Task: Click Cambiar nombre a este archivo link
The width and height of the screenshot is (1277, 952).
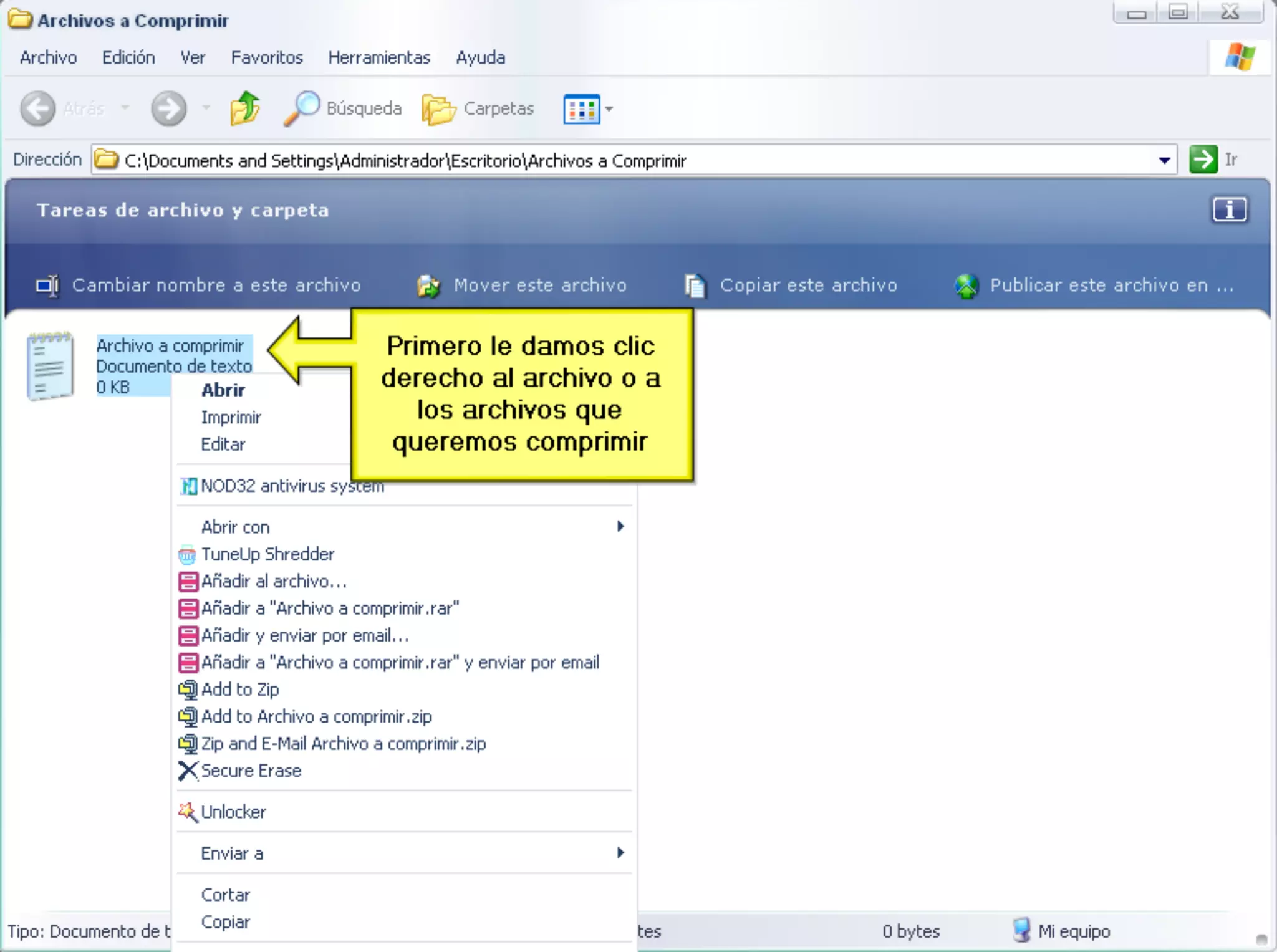Action: click(216, 286)
